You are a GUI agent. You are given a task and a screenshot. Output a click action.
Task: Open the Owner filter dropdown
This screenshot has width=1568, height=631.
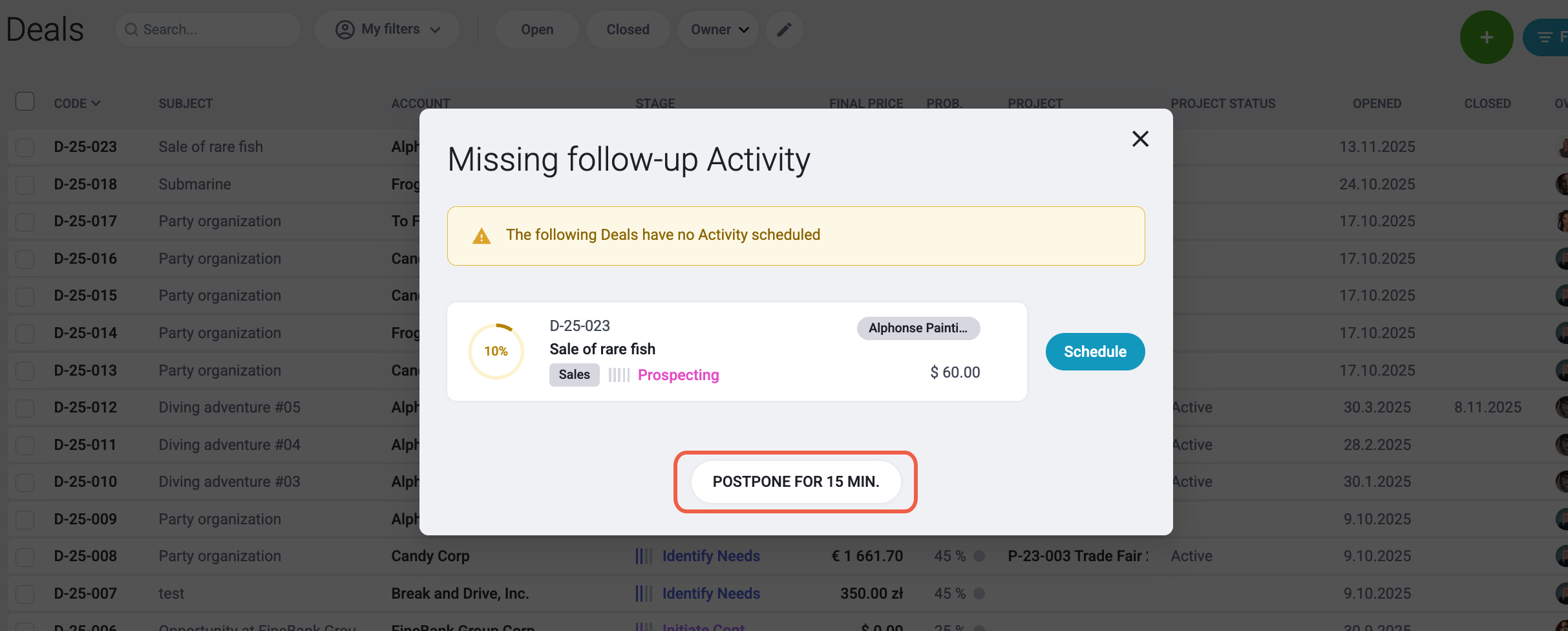click(x=718, y=30)
